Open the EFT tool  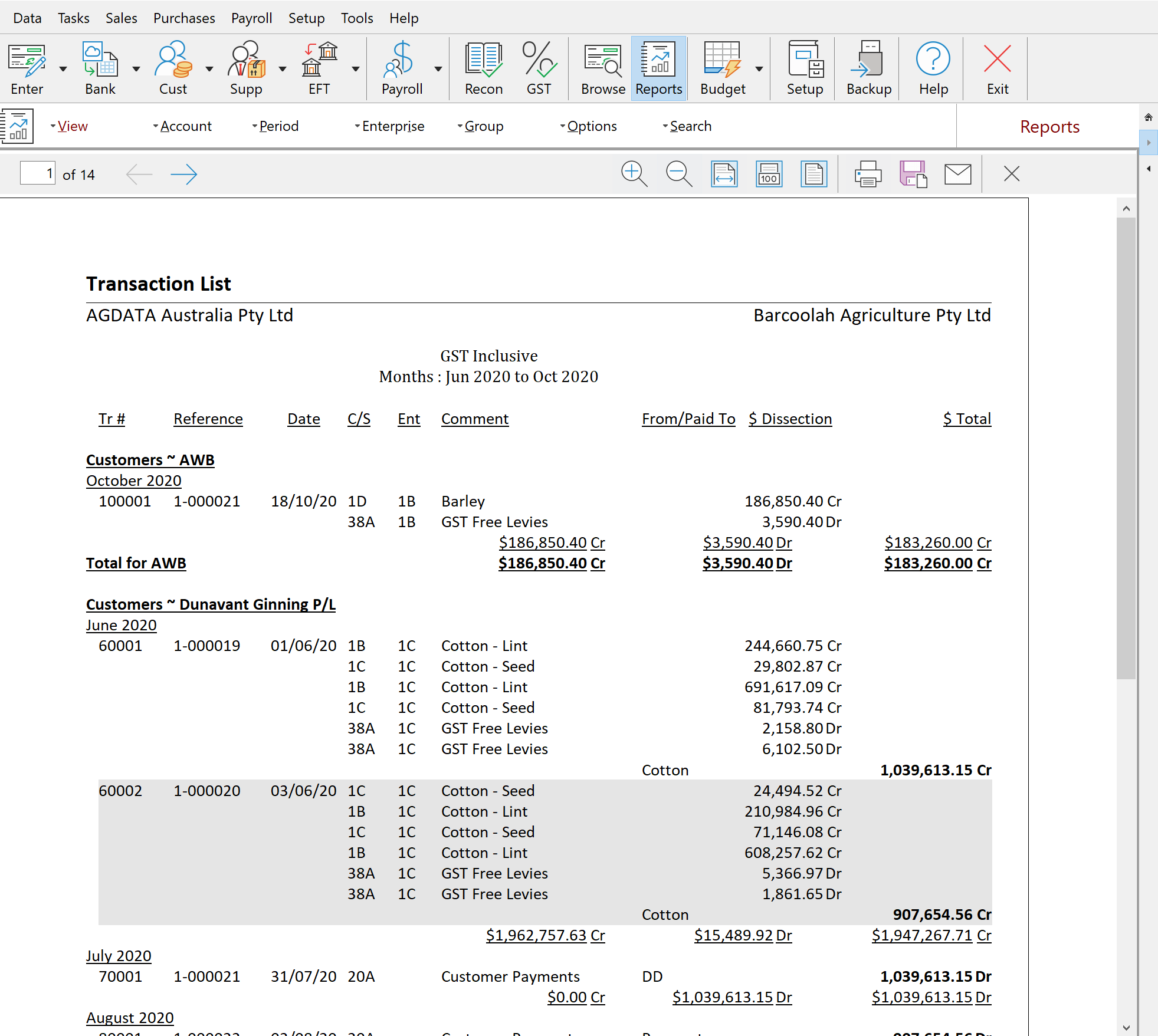319,68
